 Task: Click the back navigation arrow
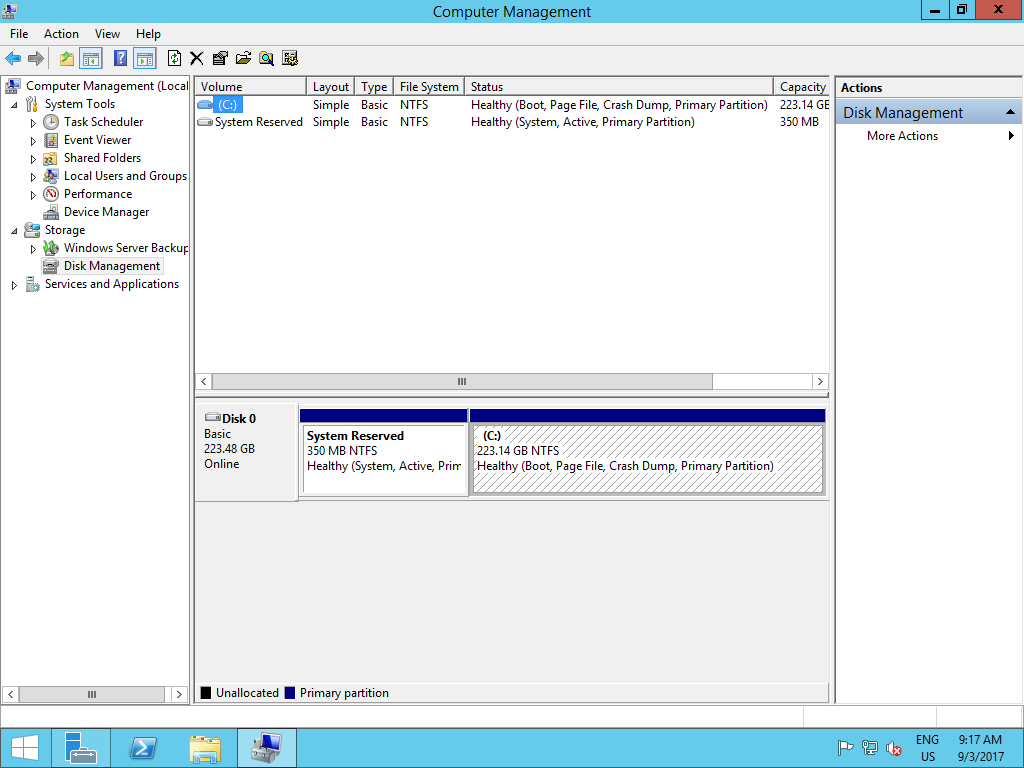[11, 58]
